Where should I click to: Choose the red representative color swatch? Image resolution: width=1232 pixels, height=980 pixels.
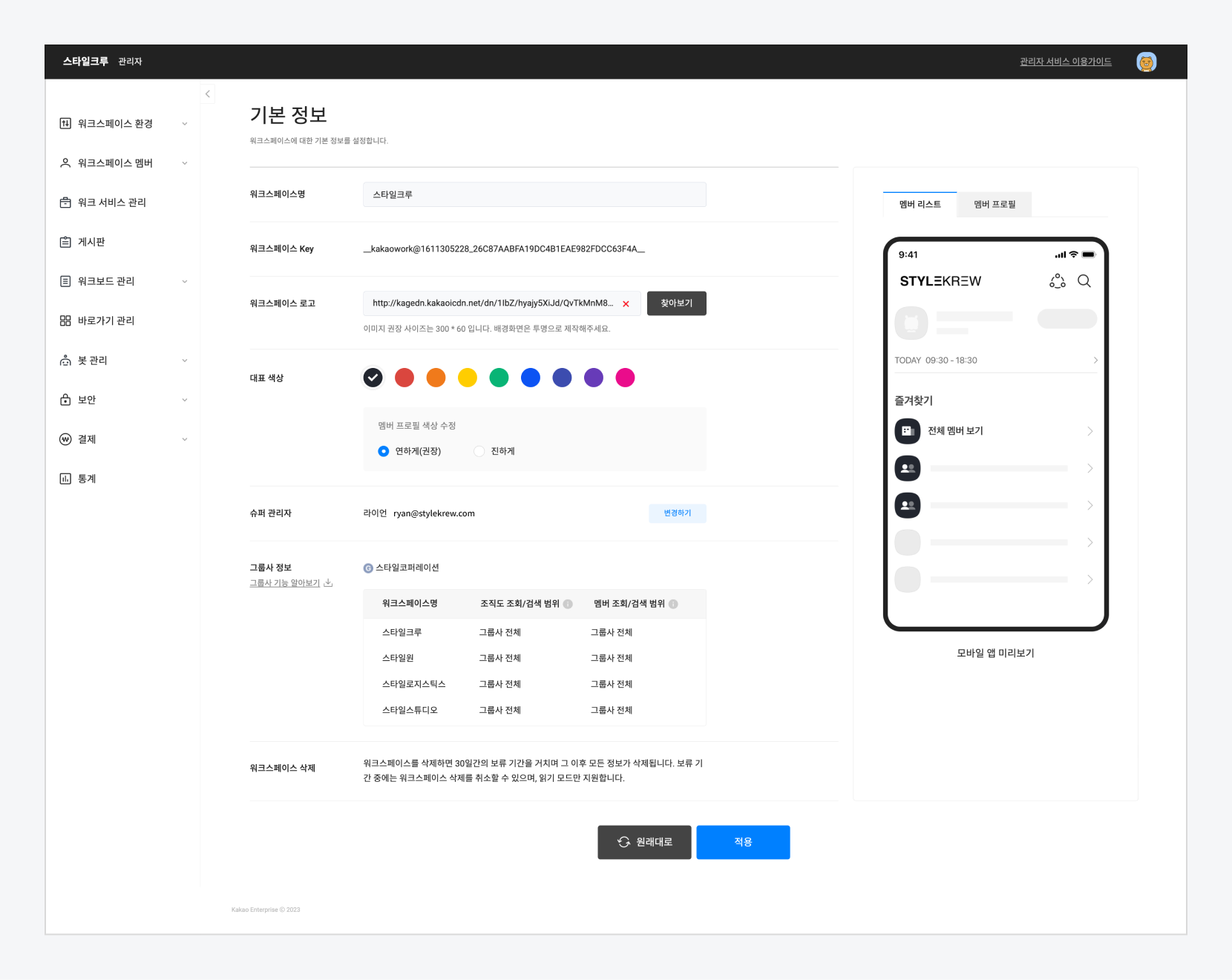tap(404, 378)
